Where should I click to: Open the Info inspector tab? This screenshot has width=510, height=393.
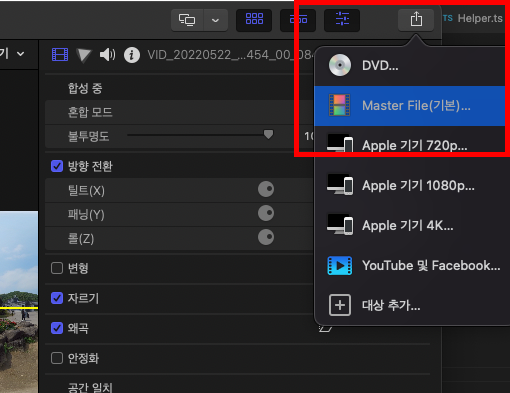point(132,55)
